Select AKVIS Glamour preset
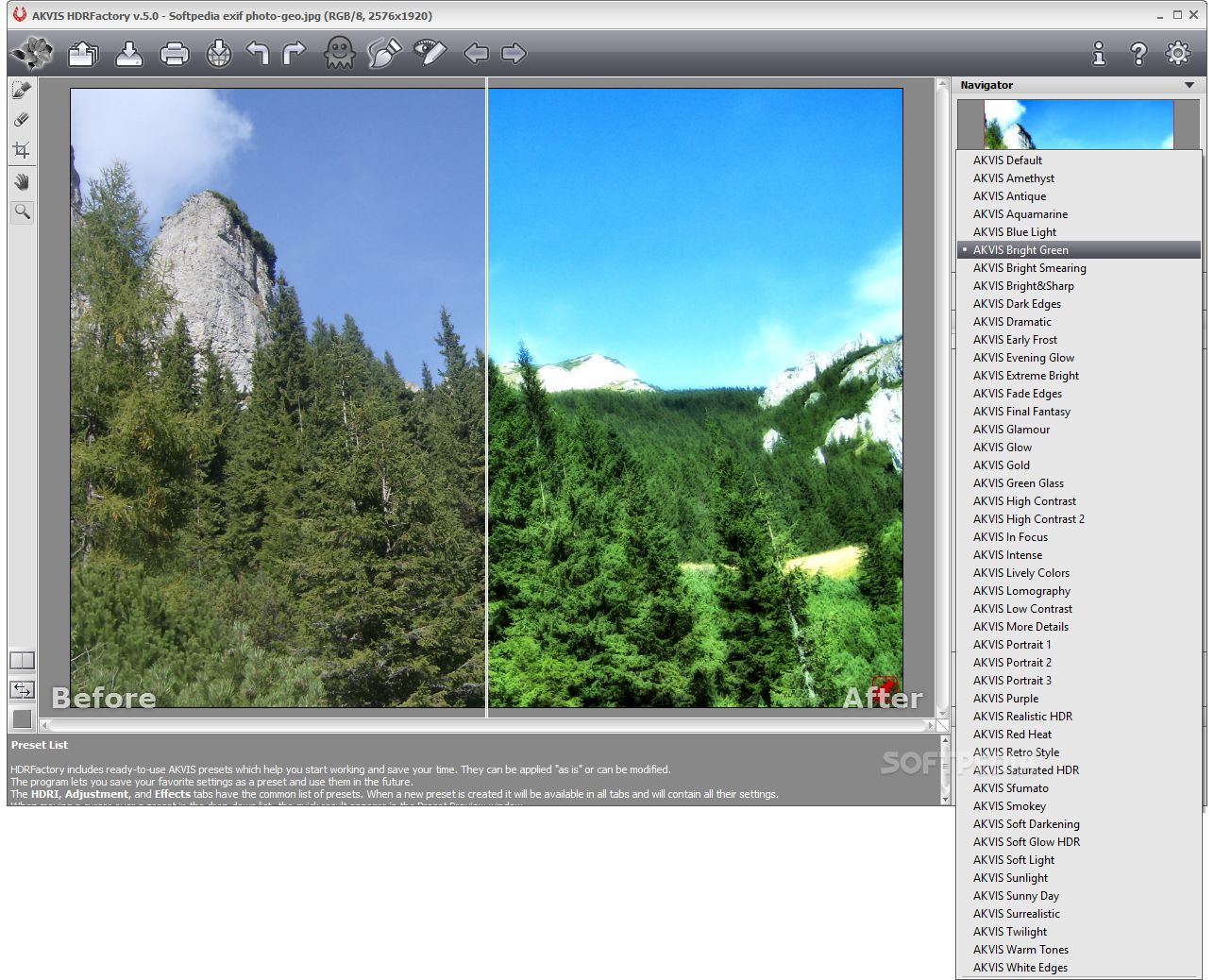This screenshot has width=1214, height=980. click(1079, 430)
